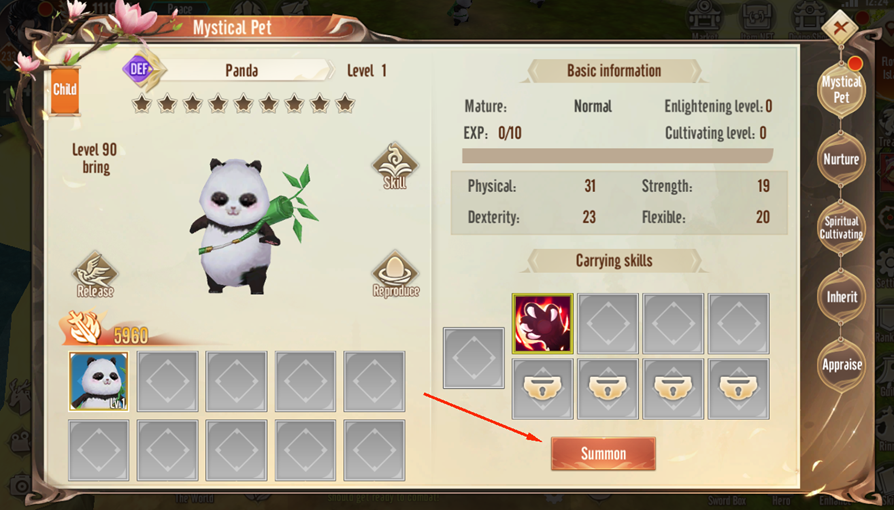Click the EXP progress bar
Screen dimensions: 894x510
tap(617, 156)
